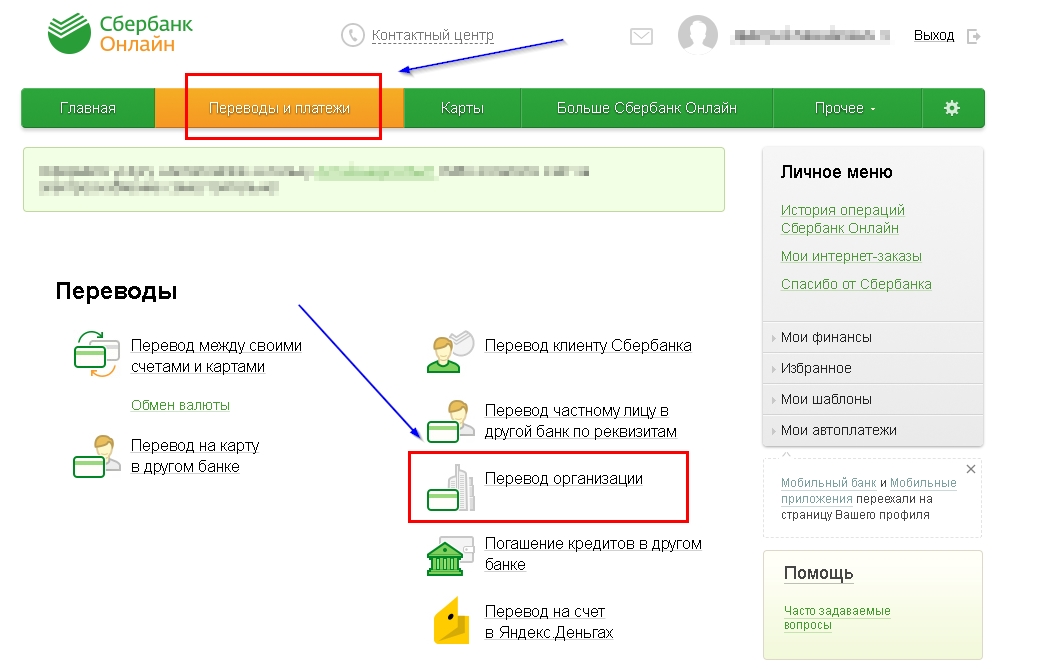Click the private person bank transfer icon
Screen dimensions: 1061x669
click(x=451, y=421)
